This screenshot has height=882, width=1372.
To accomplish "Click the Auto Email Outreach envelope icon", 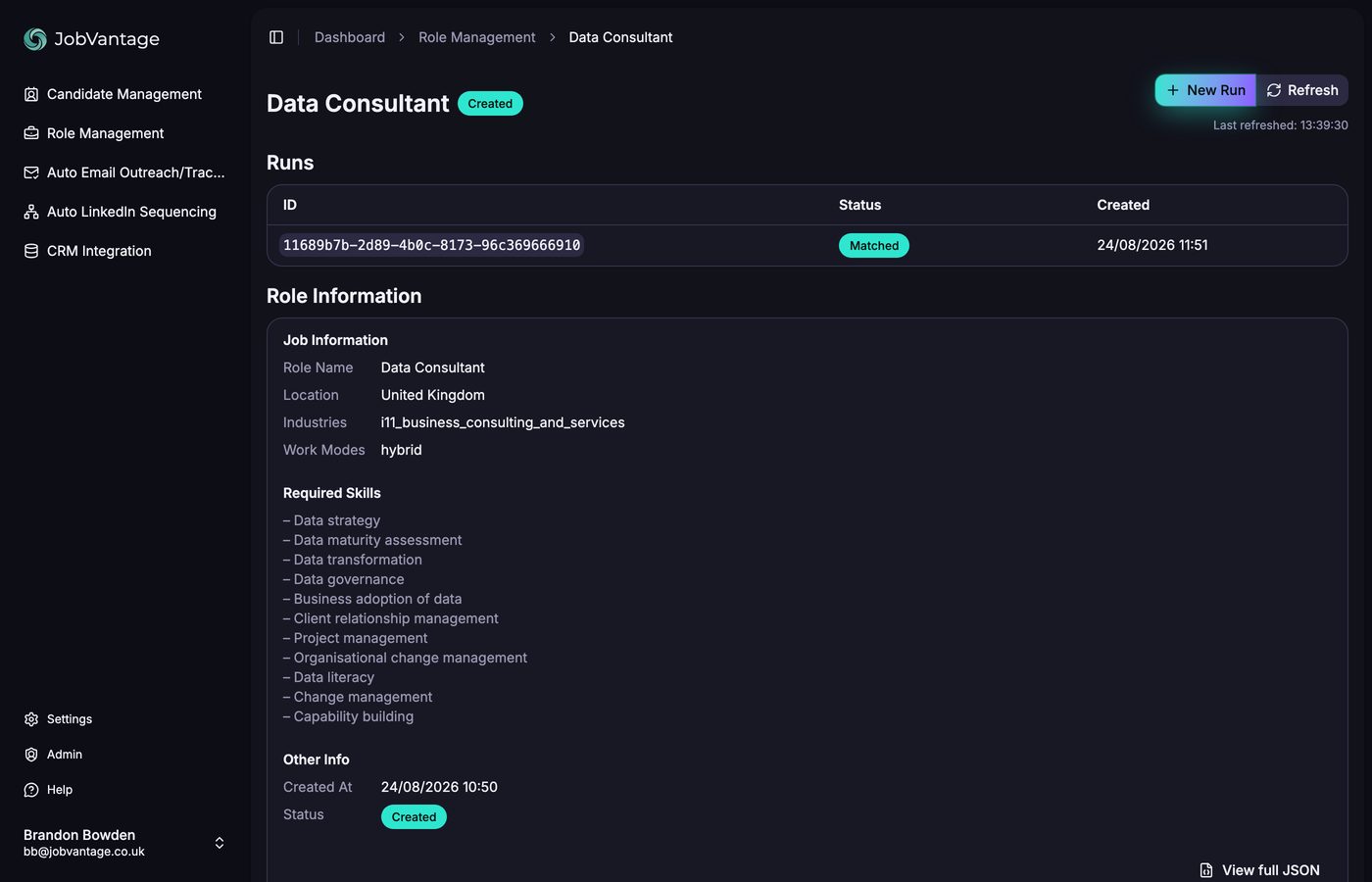I will [31, 172].
